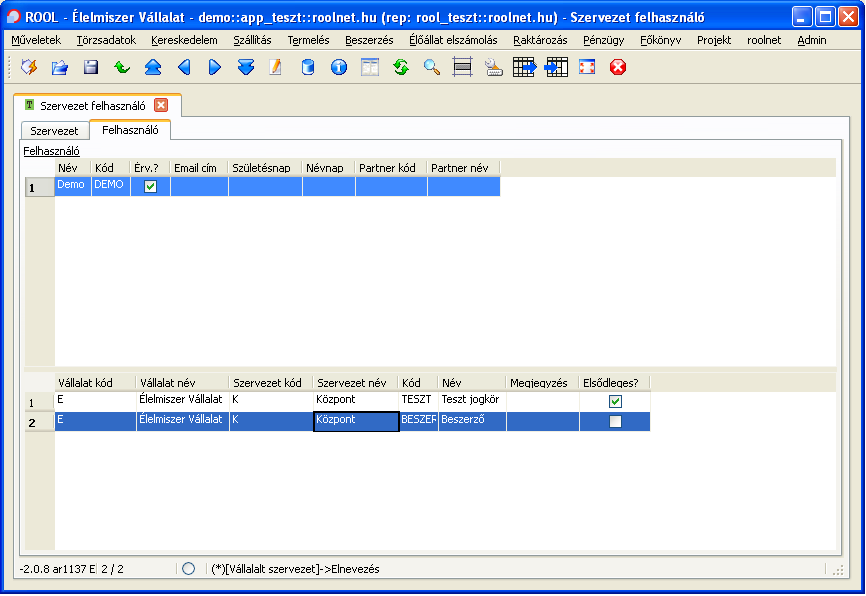
Task: Click the green refresh arrows icon
Action: coord(401,67)
